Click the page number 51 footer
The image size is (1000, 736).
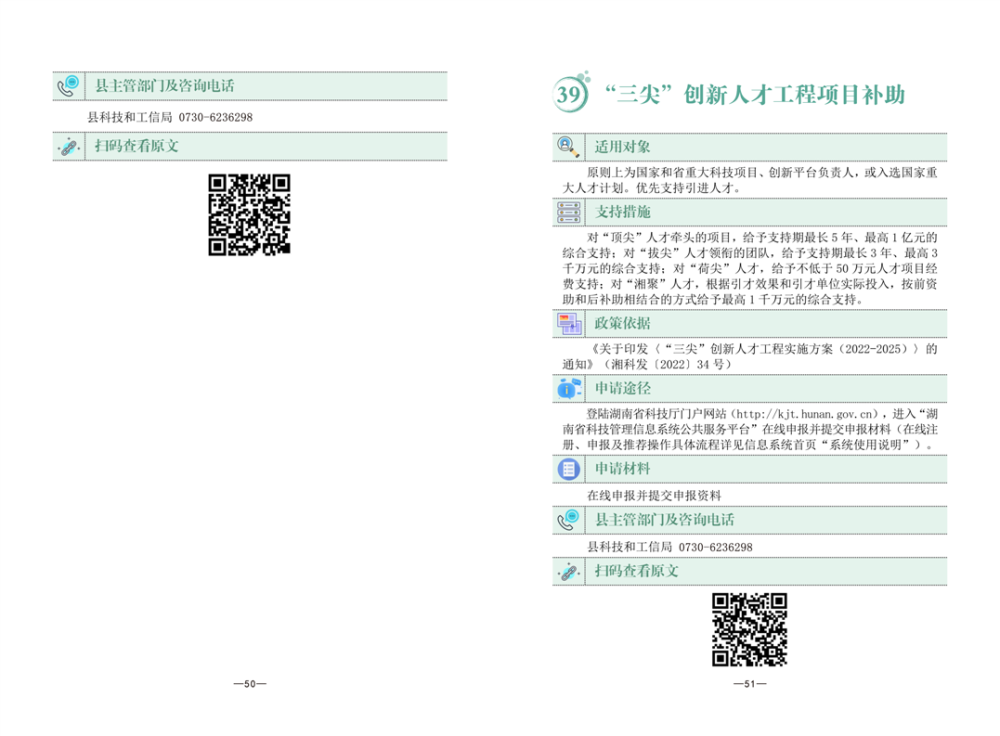(749, 684)
